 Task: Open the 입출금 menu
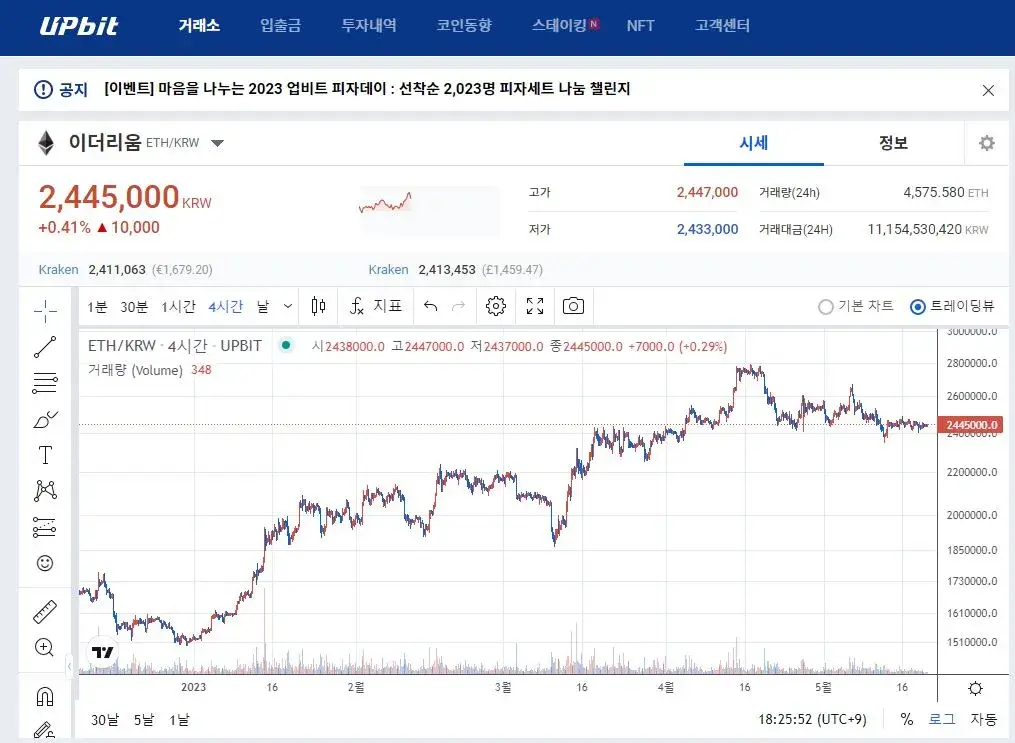(x=280, y=25)
